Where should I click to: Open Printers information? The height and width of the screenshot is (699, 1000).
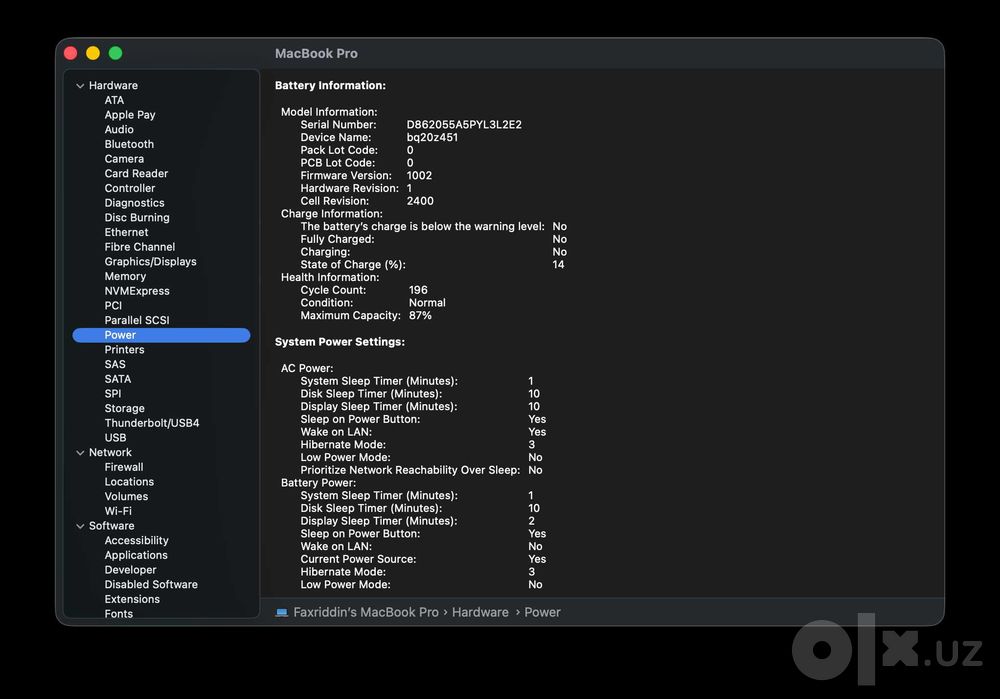pyautogui.click(x=124, y=350)
